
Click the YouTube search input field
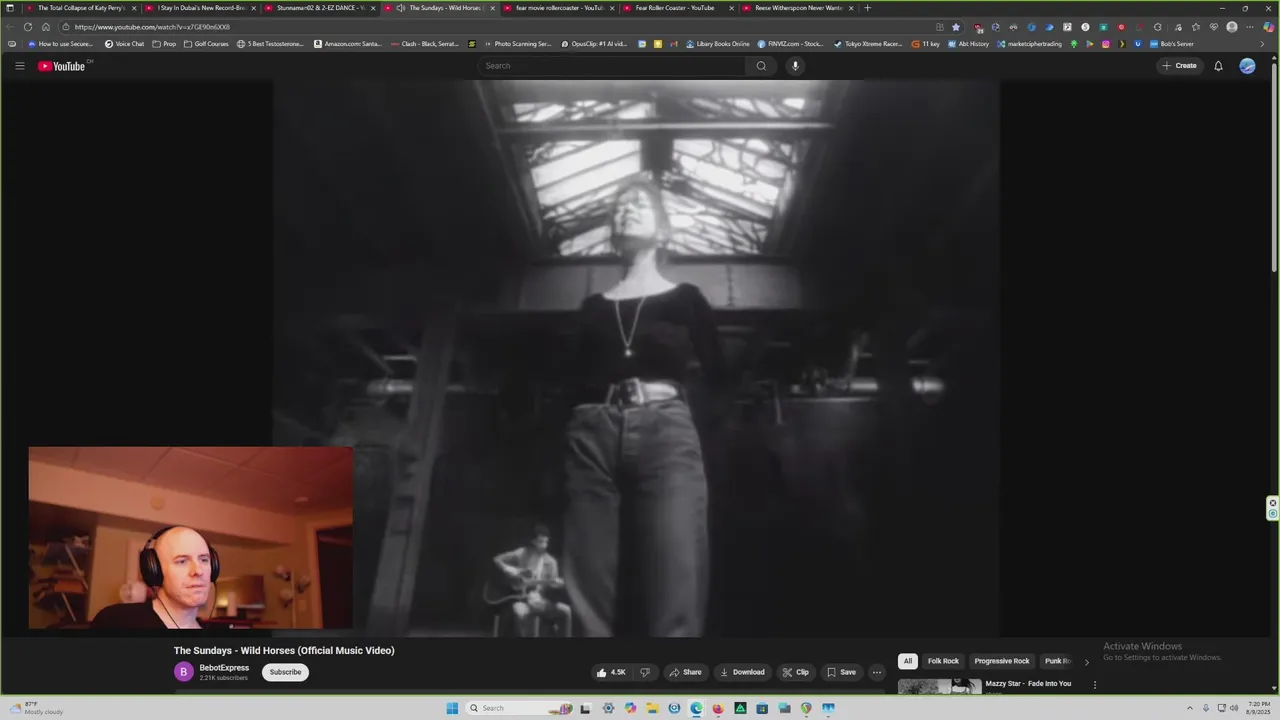coord(612,66)
